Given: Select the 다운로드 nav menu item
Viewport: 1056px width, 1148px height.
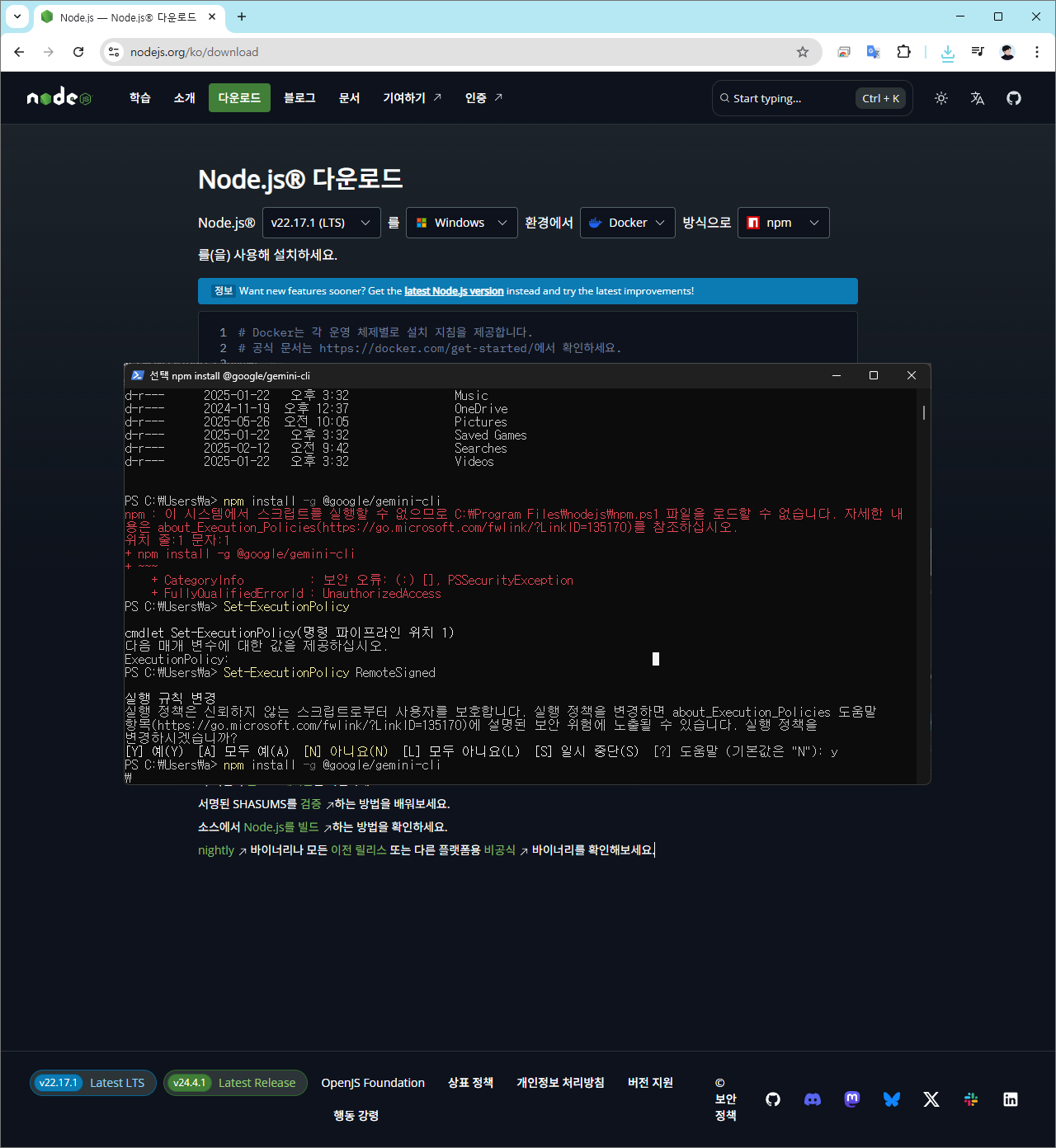Looking at the screenshot, I should tap(239, 98).
